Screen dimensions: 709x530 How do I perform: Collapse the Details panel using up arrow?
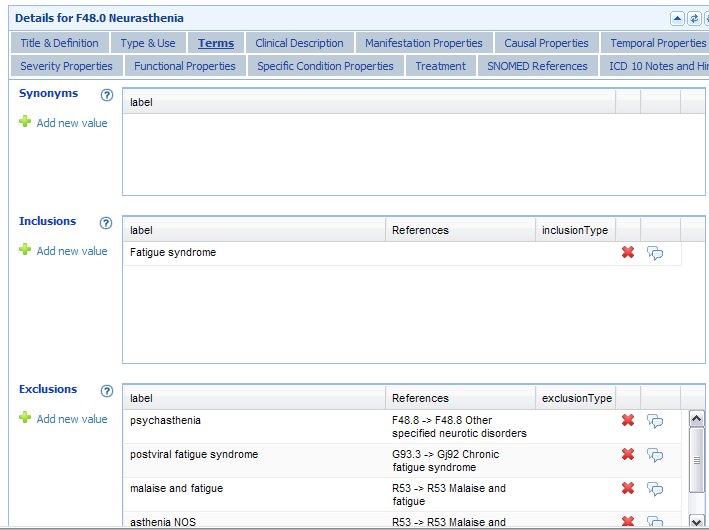click(677, 18)
